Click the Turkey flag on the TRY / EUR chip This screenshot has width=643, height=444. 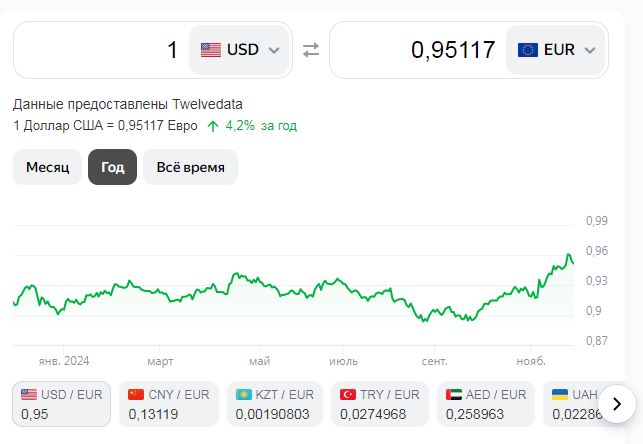349,395
